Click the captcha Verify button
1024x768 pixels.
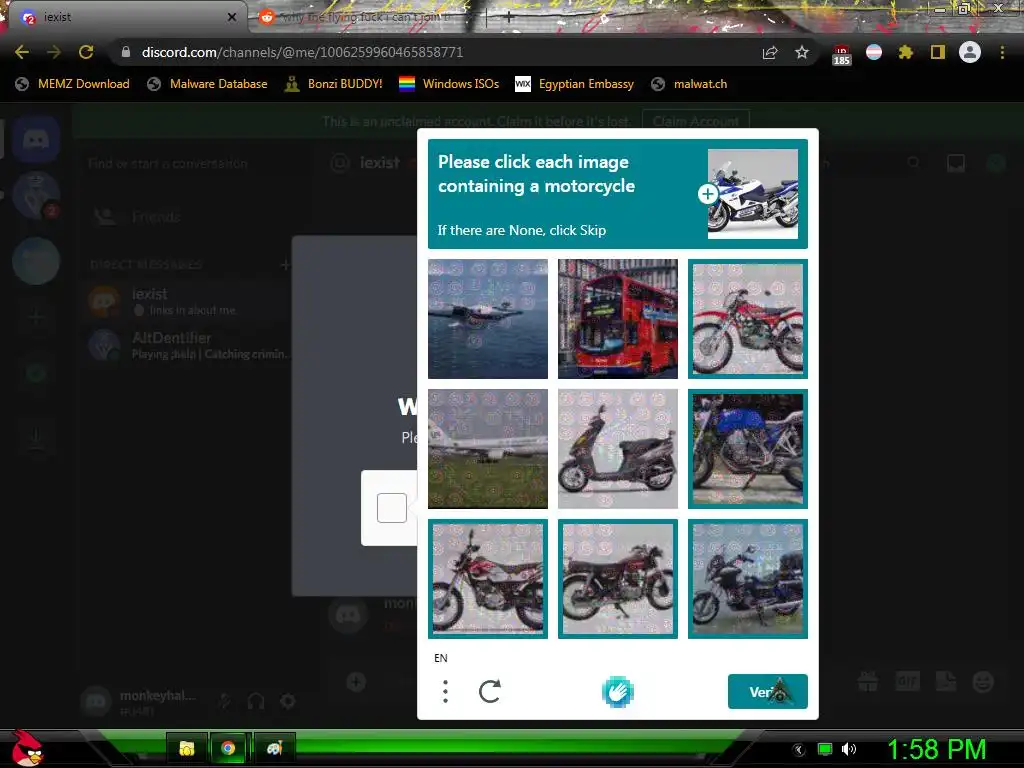pos(768,692)
